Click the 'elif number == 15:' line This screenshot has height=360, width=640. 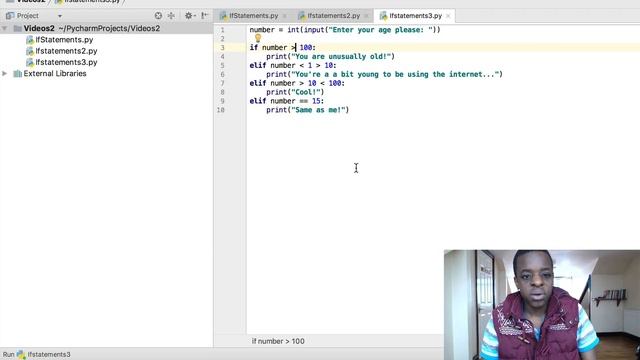click(287, 101)
